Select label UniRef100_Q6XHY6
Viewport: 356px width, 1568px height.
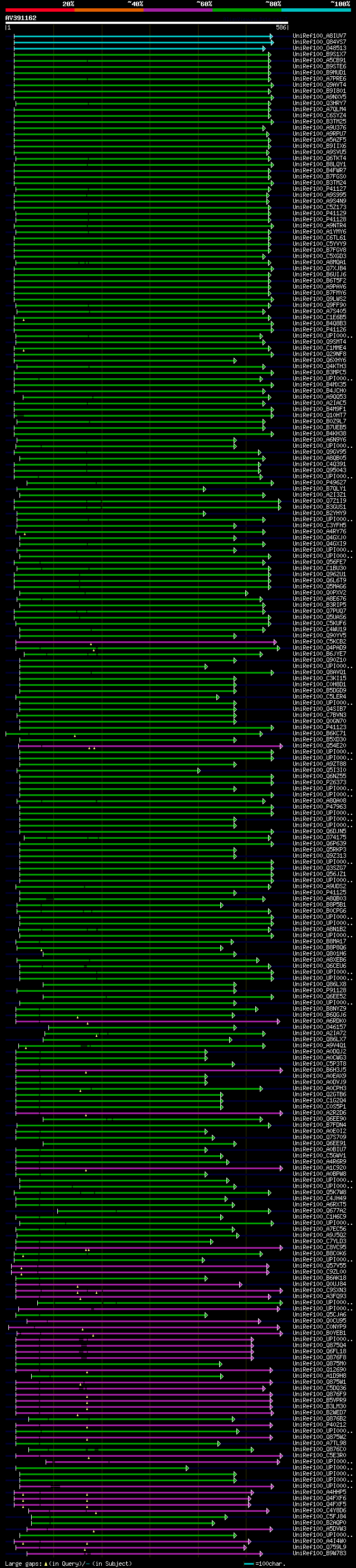(319, 360)
